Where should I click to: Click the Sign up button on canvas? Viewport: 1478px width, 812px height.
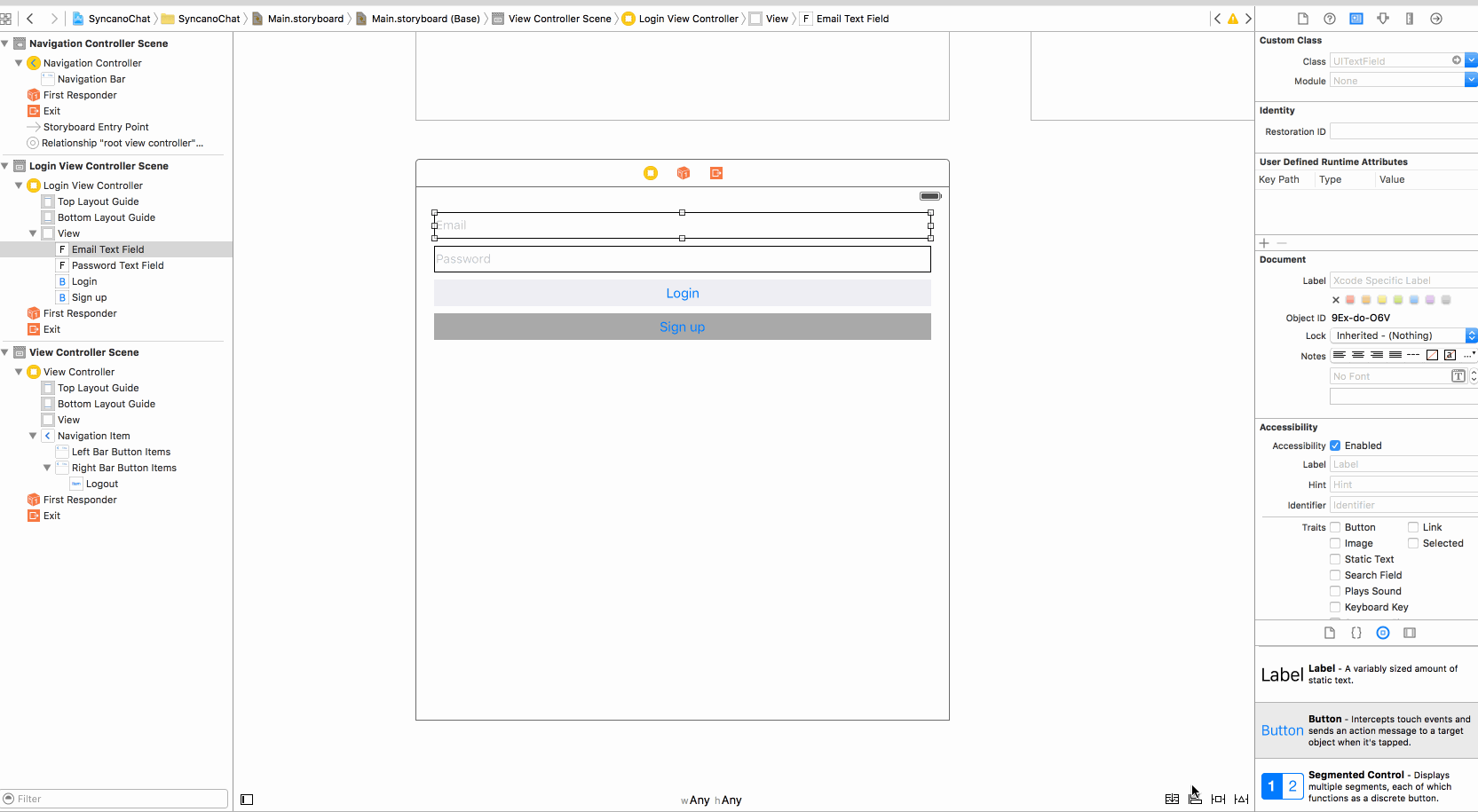[x=683, y=327]
